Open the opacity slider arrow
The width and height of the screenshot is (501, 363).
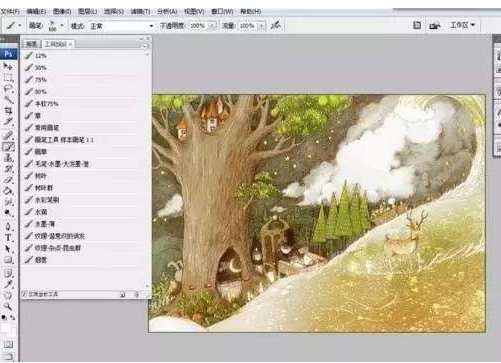212,26
